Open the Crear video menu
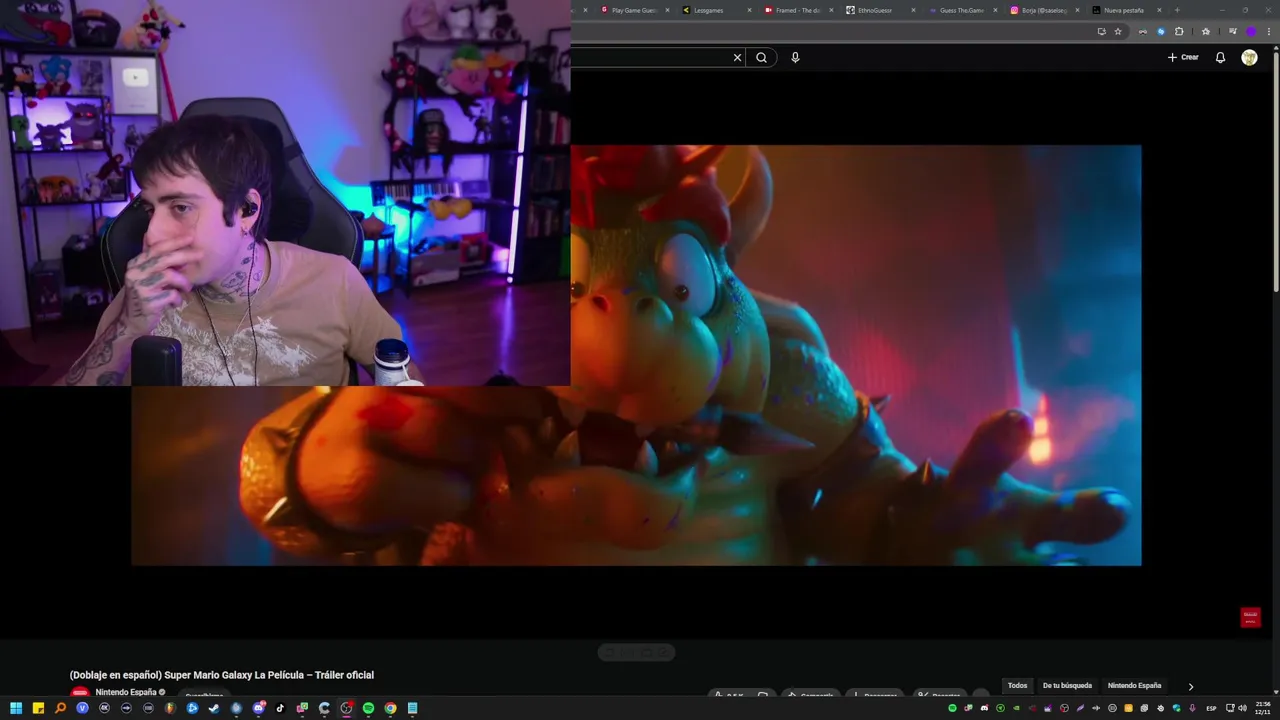The image size is (1280, 720). (x=1183, y=57)
